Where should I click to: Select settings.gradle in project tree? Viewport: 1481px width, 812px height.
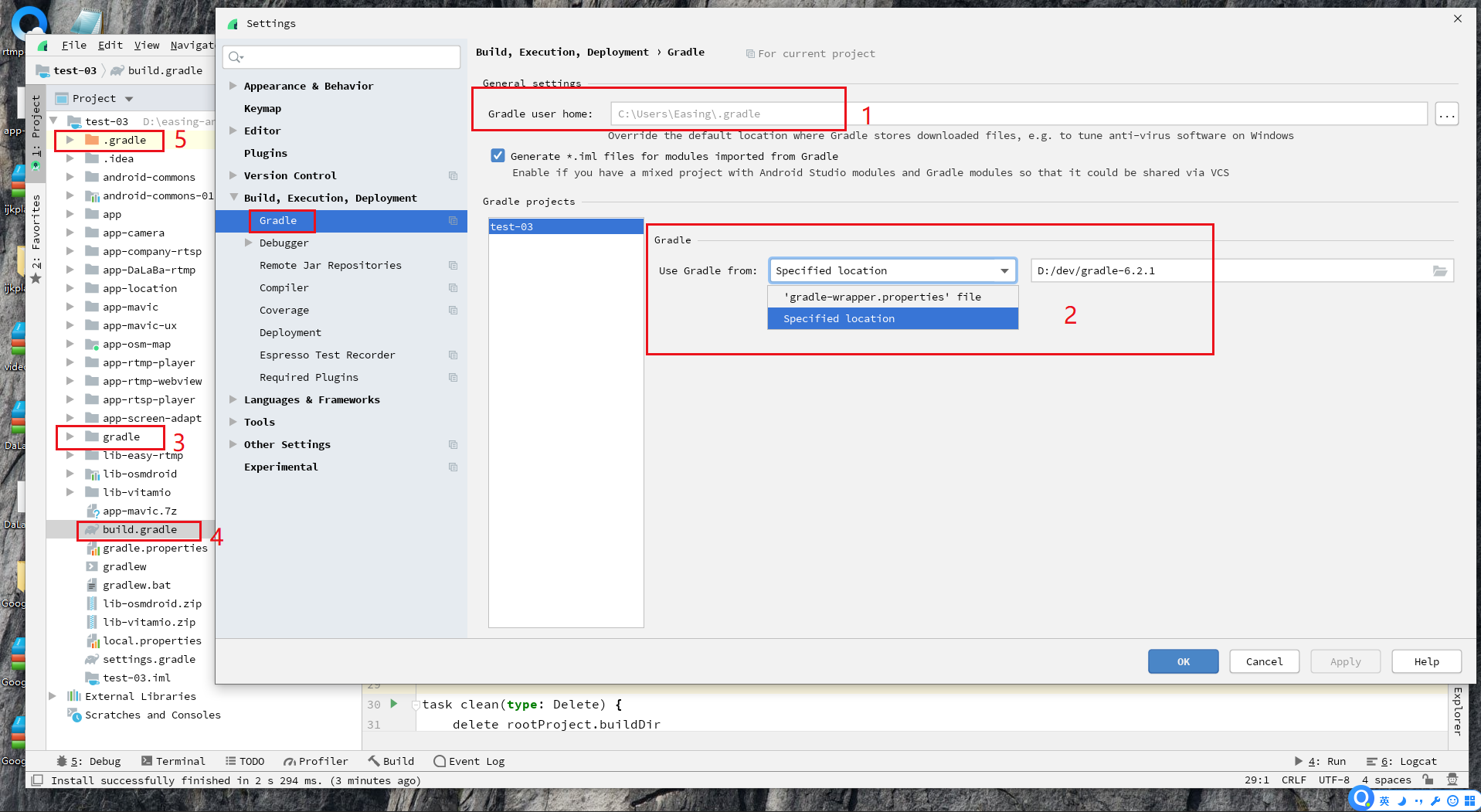click(148, 660)
